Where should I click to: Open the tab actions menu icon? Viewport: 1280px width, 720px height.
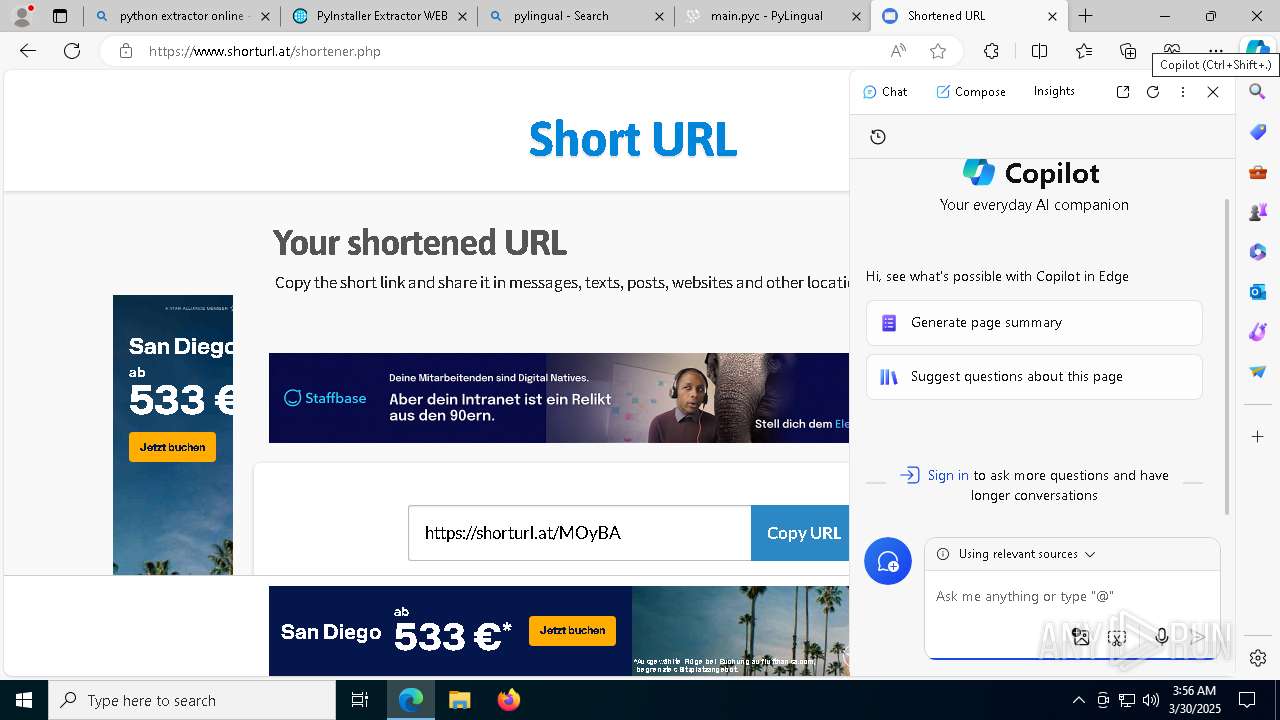tap(60, 16)
